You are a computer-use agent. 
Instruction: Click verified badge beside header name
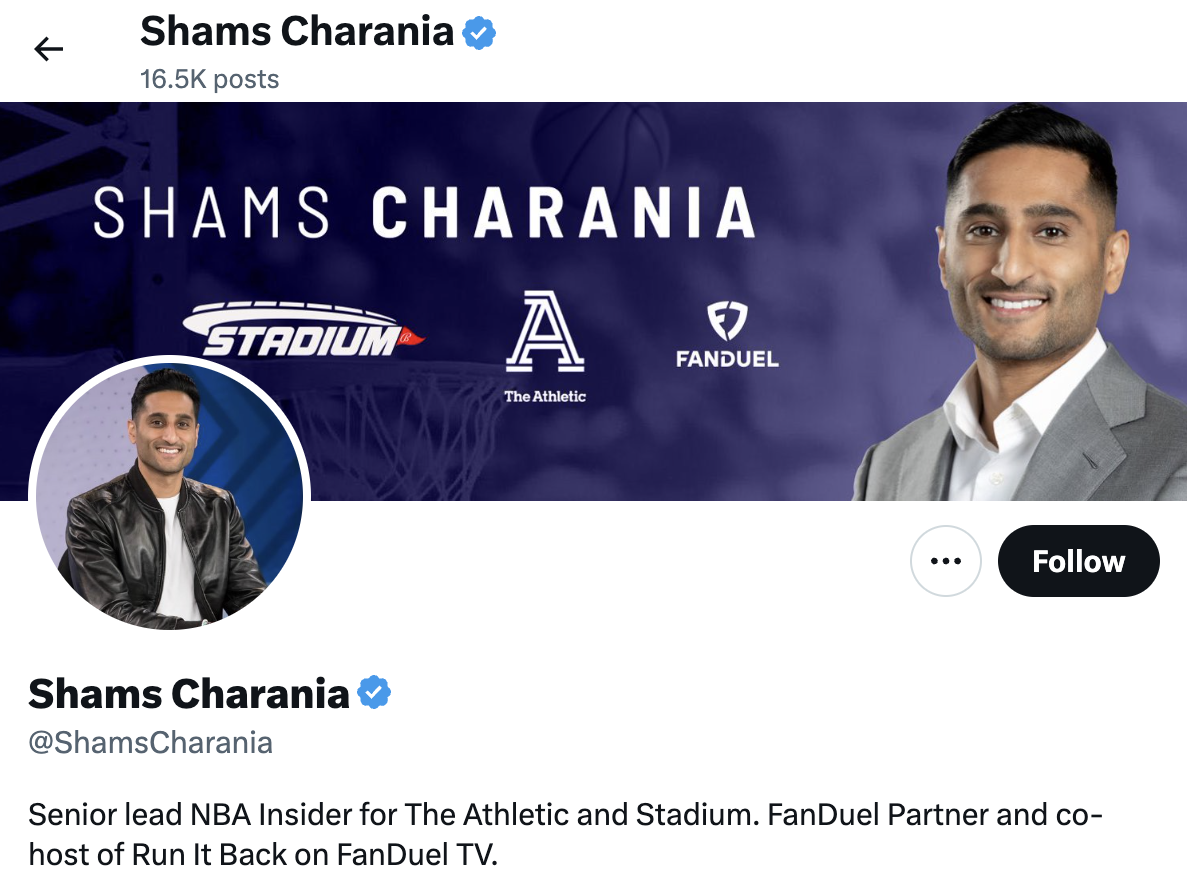coord(479,33)
